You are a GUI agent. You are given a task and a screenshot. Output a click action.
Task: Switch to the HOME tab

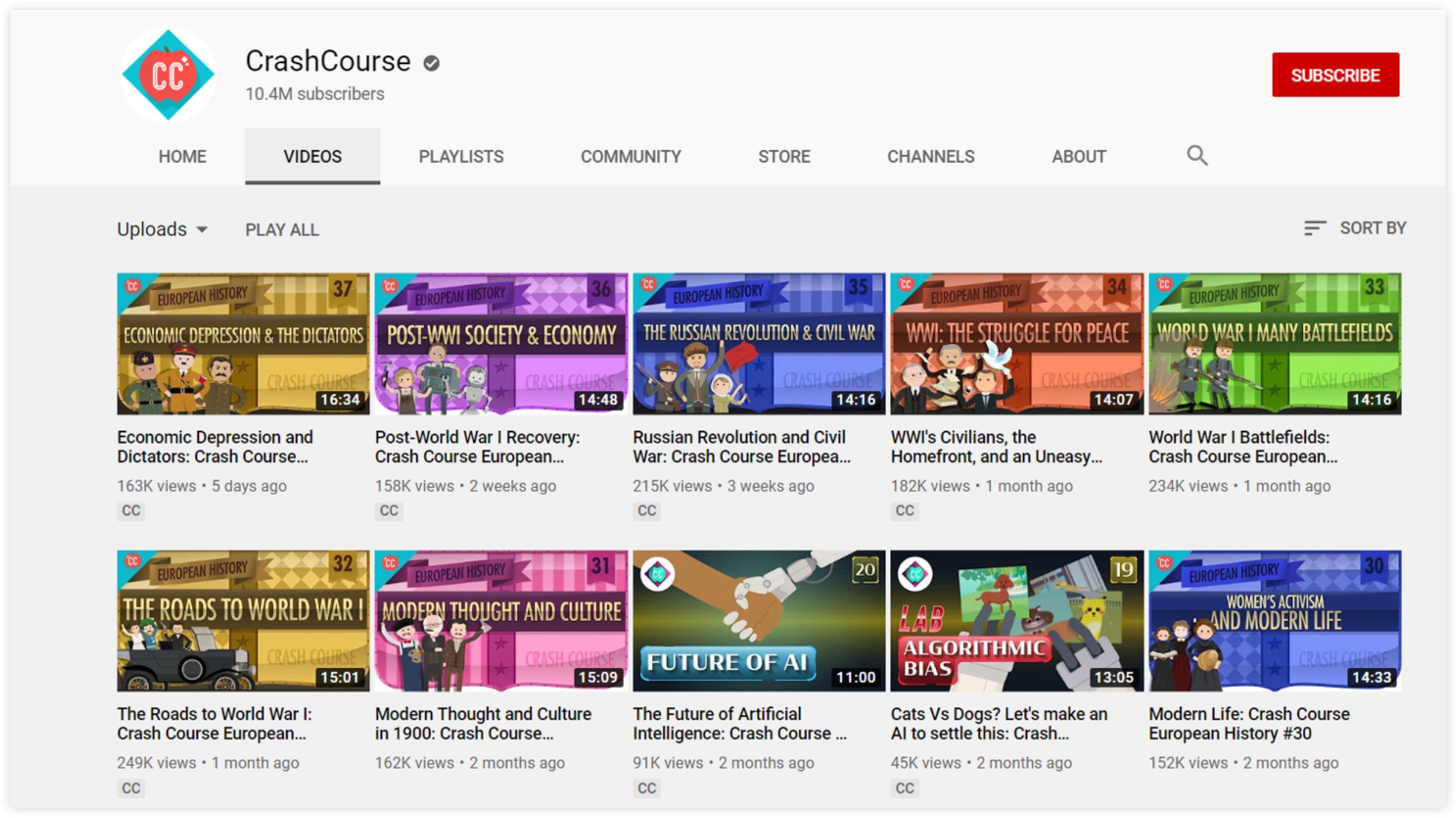(182, 157)
